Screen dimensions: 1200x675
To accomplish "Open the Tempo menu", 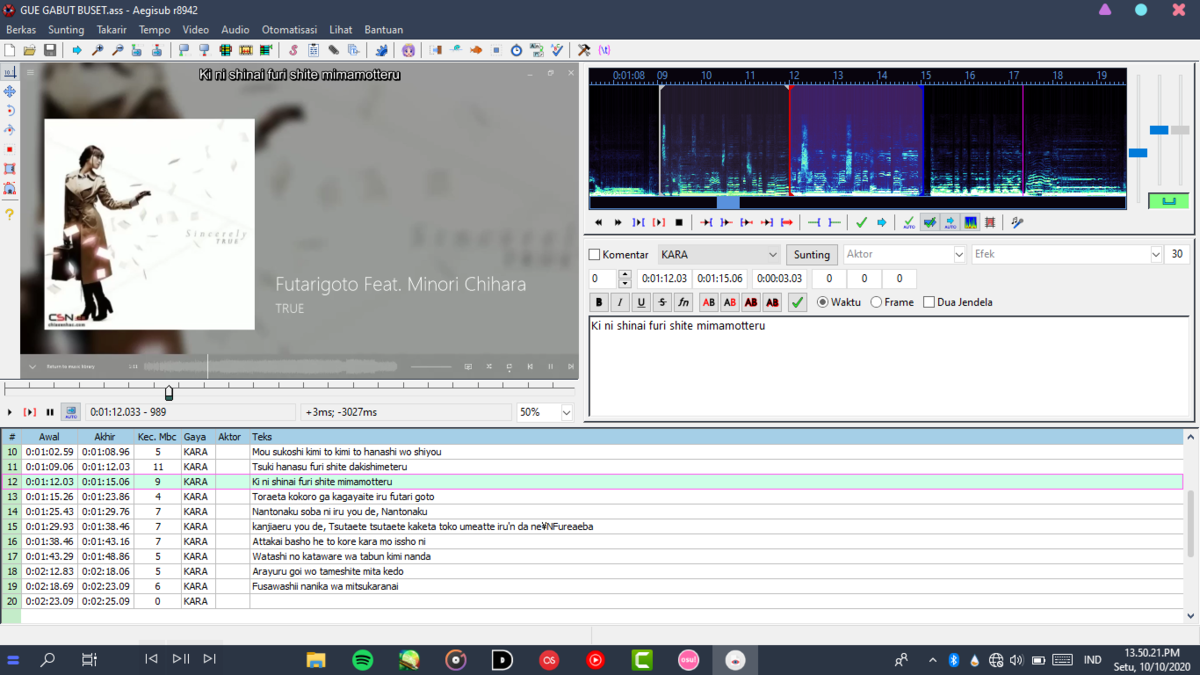I will coord(154,30).
